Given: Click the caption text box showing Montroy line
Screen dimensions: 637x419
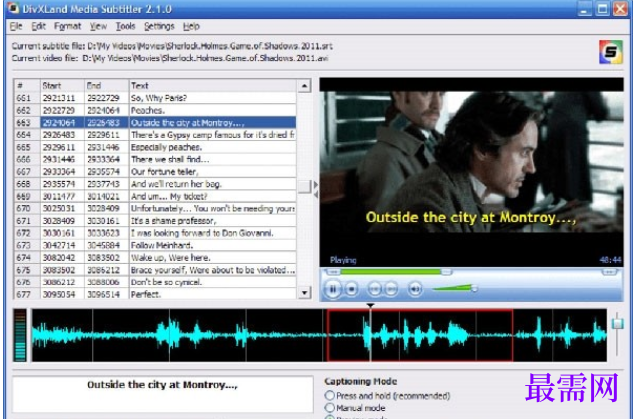Looking at the screenshot, I should point(162,394).
